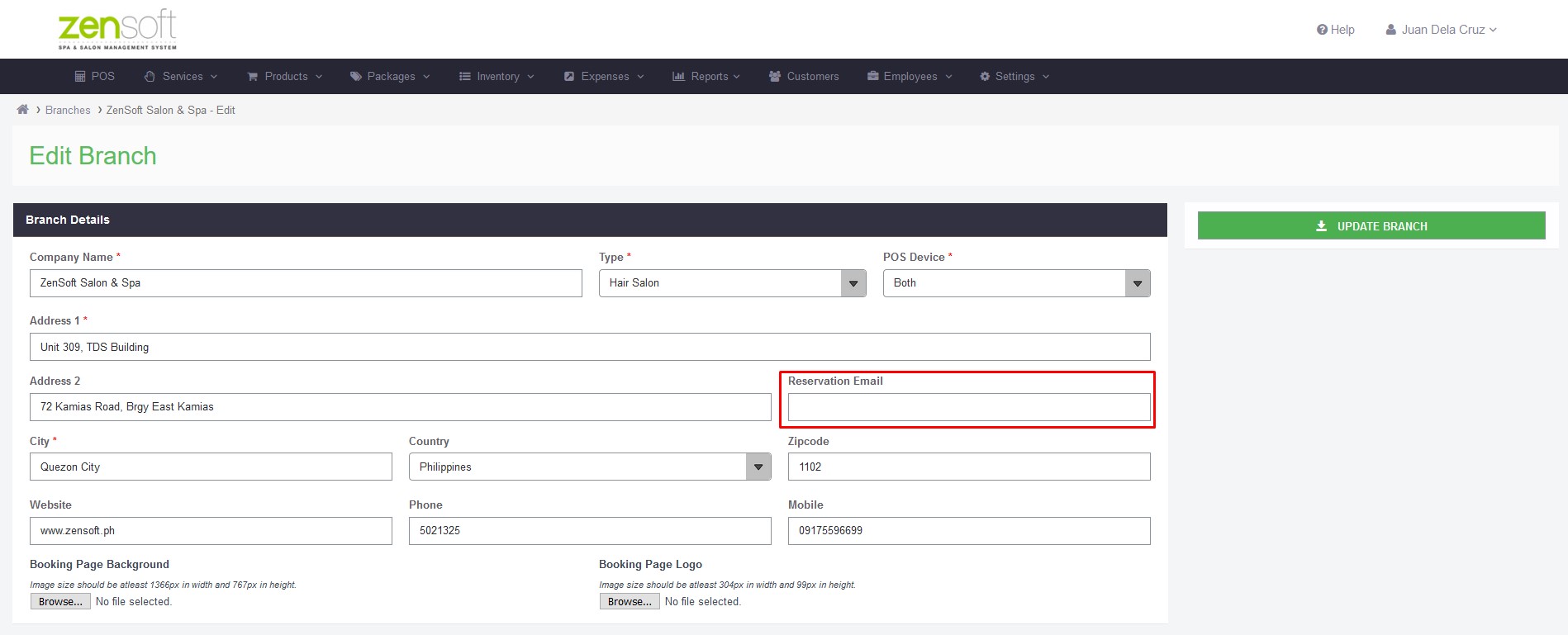Expand the Products menu chevron
The height and width of the screenshot is (635, 1568).
coord(319,77)
